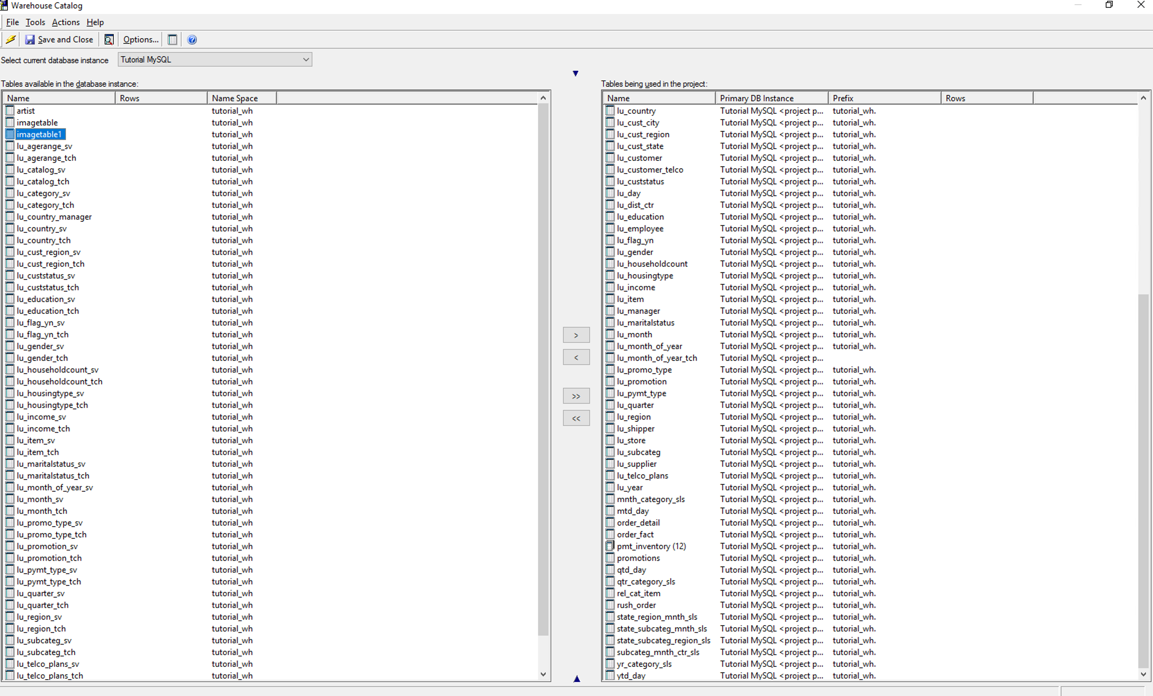
Task: Click the table icon beside artist
Action: (x=10, y=111)
